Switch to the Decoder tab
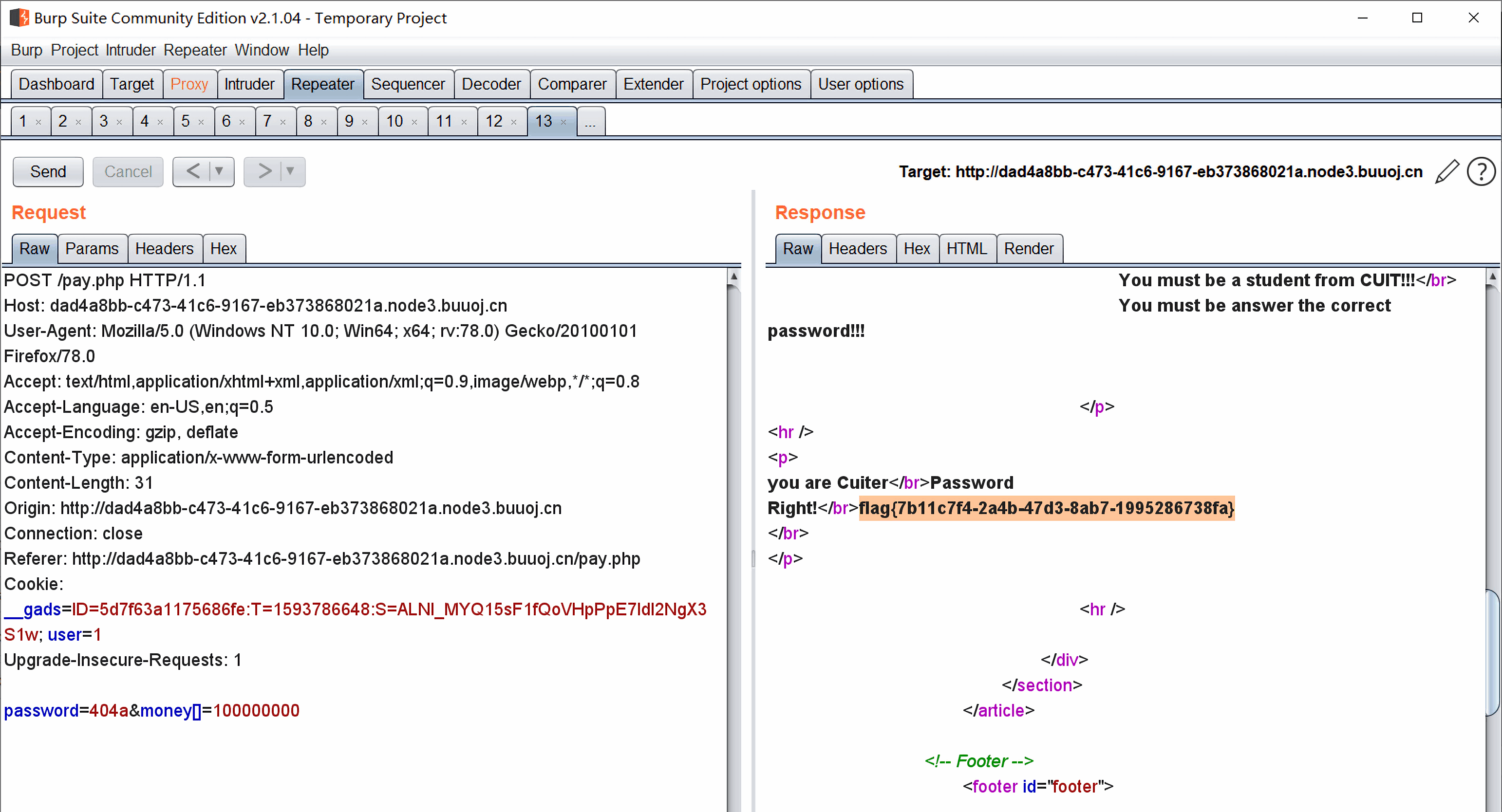1502x812 pixels. pos(491,84)
